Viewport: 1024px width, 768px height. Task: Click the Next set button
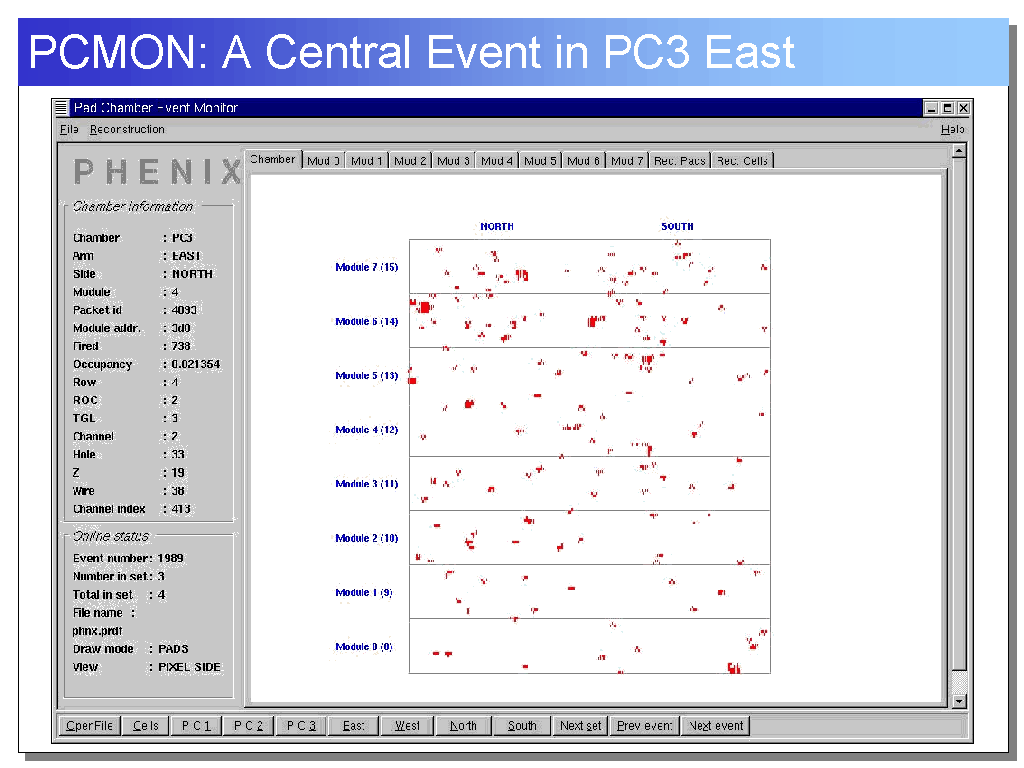coord(580,726)
